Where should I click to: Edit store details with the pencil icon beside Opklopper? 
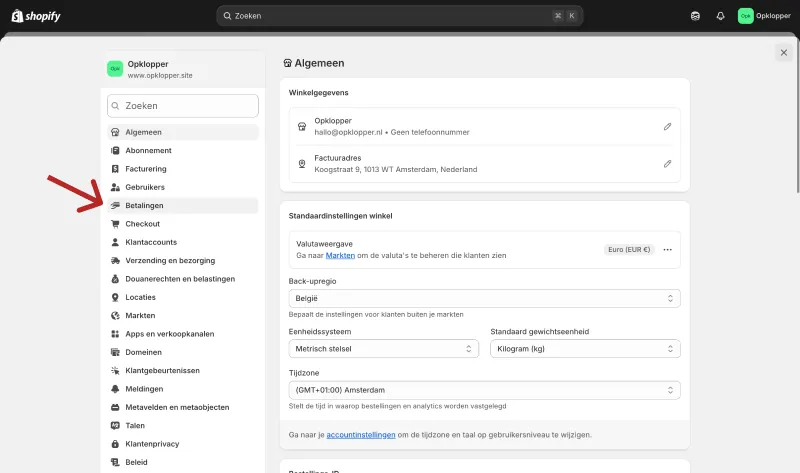tap(667, 127)
